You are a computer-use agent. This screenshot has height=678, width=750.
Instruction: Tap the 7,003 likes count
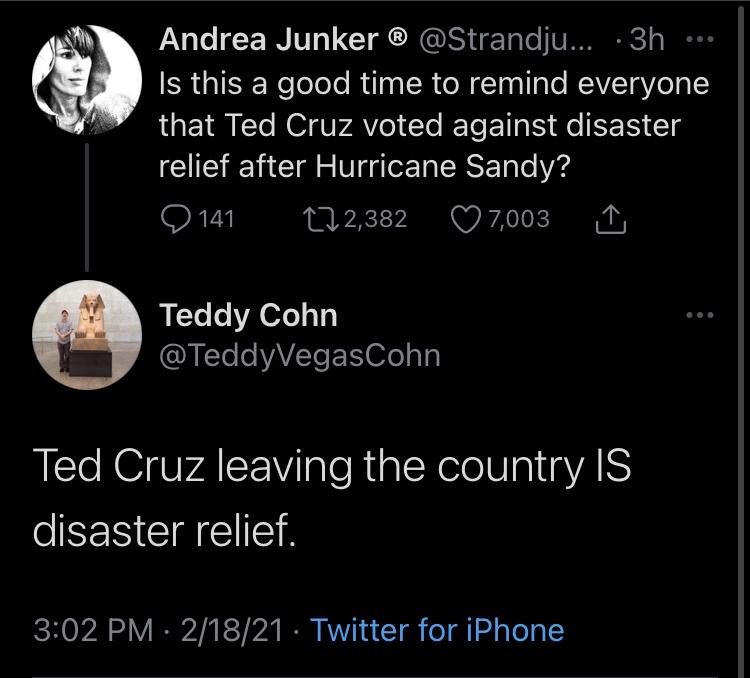[x=521, y=218]
